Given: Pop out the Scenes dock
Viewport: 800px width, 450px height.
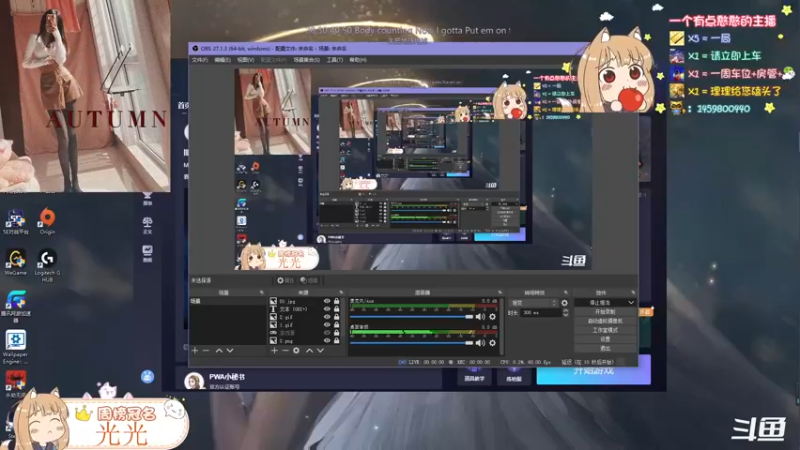Looking at the screenshot, I should [261, 293].
